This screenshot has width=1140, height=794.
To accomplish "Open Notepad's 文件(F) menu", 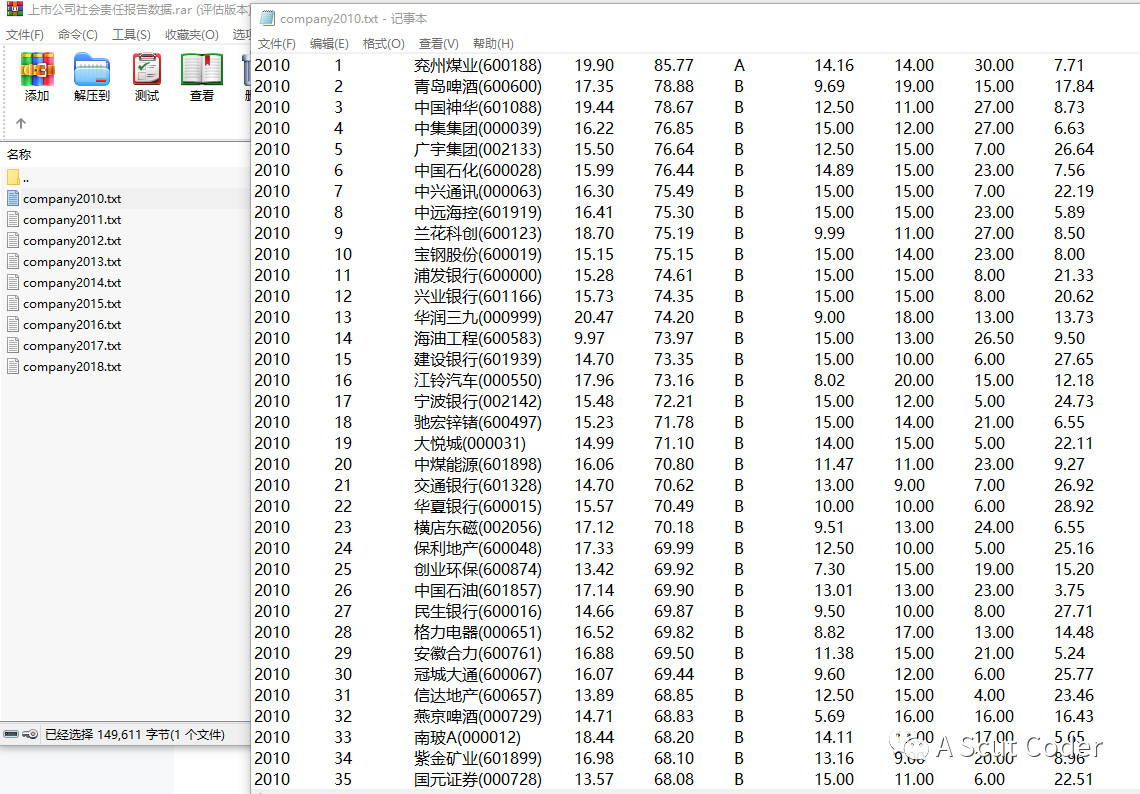I will click(277, 44).
